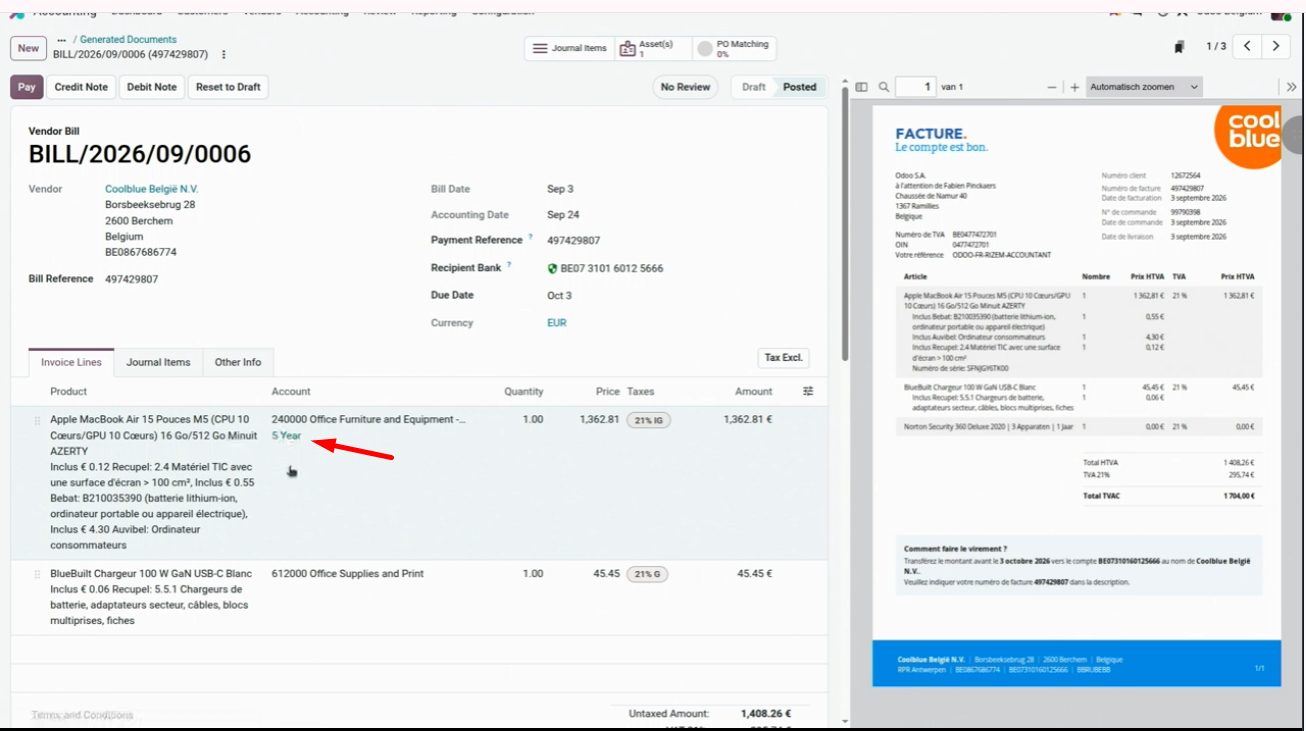Click the 5 Year asset model link
Screen dimensions: 1306x731
pos(286,436)
